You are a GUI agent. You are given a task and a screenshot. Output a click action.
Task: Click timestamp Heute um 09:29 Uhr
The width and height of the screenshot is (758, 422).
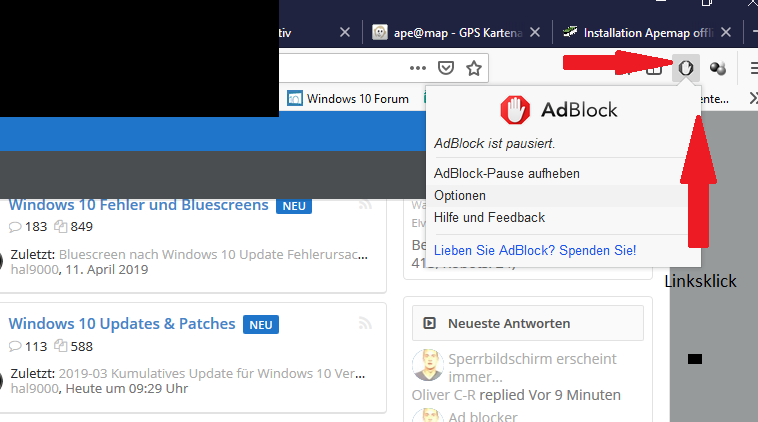(x=127, y=389)
